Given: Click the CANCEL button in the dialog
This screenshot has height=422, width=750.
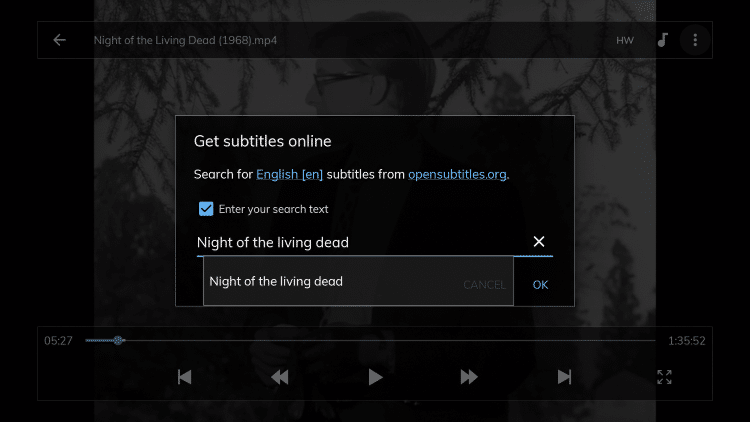Looking at the screenshot, I should coord(485,285).
